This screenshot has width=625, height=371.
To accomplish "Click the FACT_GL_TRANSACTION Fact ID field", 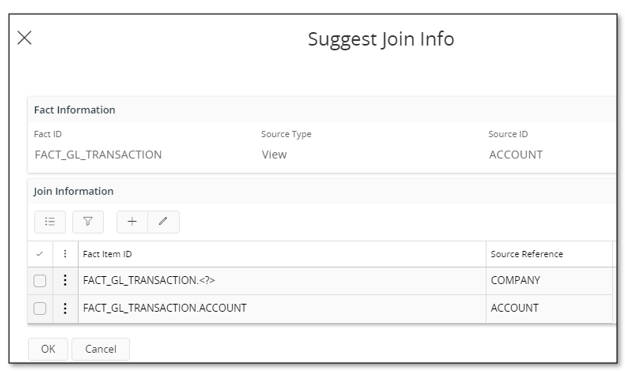I will click(x=98, y=155).
